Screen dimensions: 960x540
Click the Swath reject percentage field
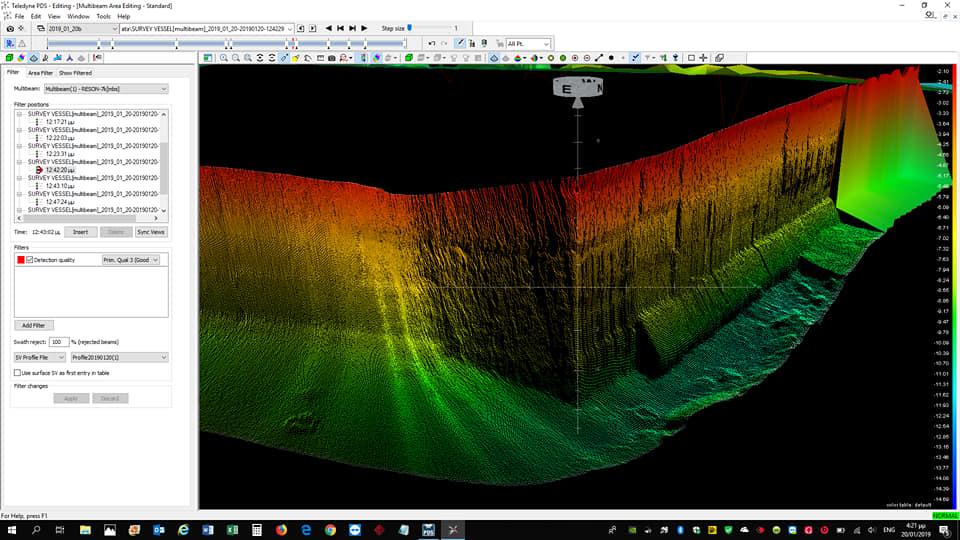coord(59,342)
